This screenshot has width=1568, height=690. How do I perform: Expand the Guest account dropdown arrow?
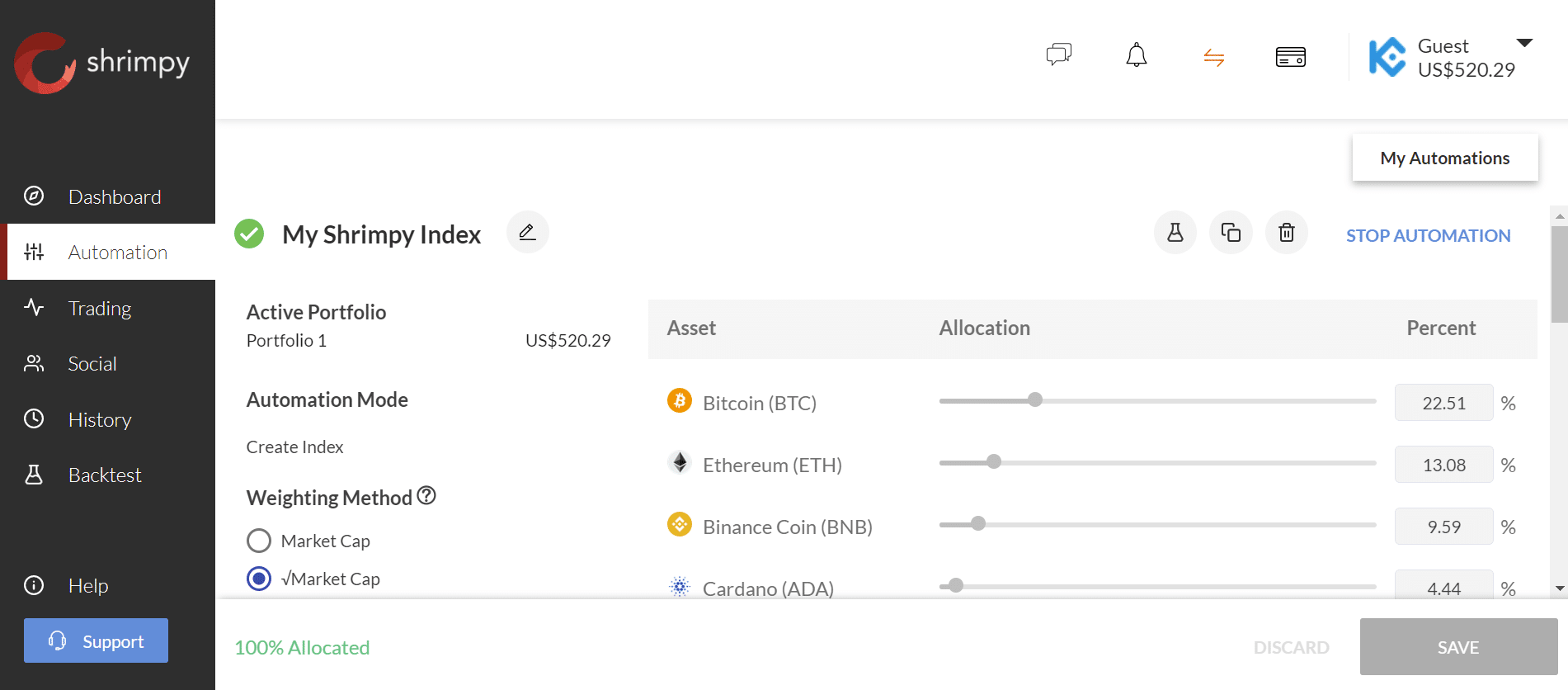click(1524, 43)
